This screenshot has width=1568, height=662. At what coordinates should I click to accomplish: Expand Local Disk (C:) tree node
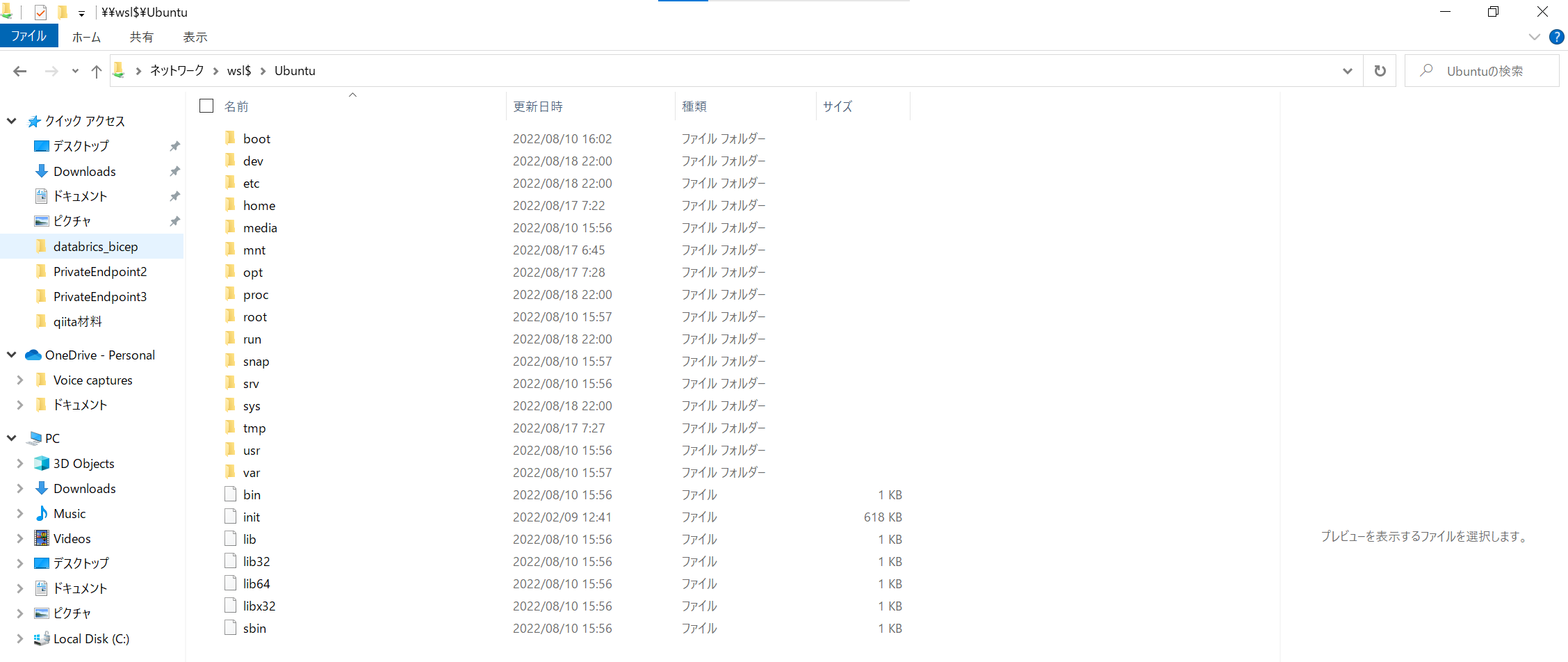pos(20,638)
